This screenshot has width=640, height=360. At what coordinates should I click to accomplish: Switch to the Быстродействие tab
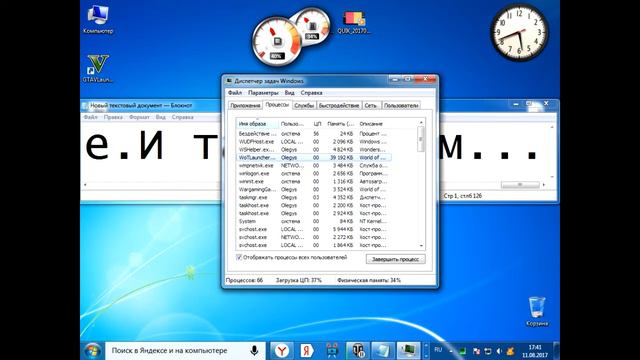[339, 105]
